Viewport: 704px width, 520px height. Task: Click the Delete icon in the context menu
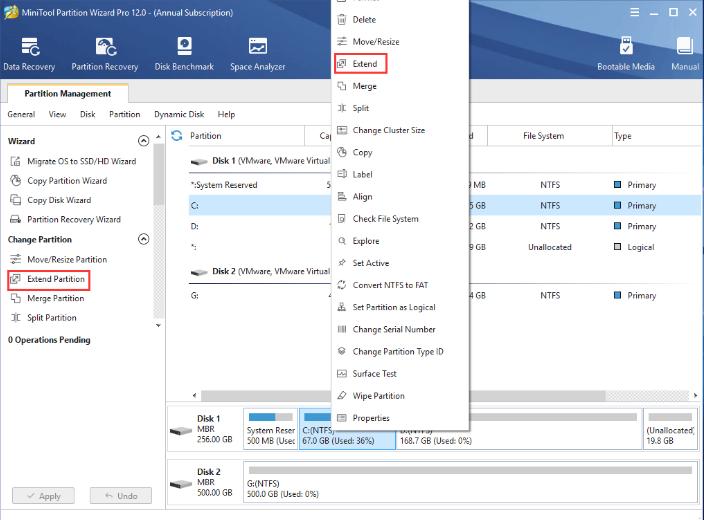(x=342, y=19)
